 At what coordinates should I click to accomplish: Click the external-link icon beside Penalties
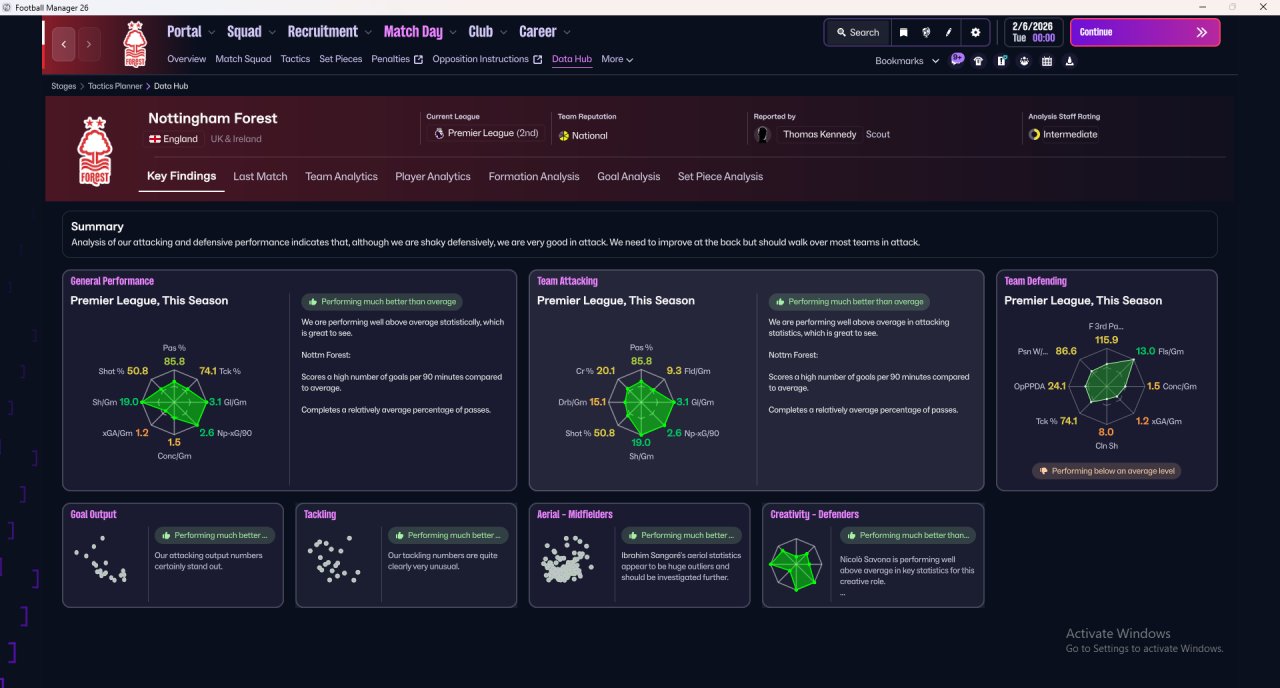click(x=419, y=59)
